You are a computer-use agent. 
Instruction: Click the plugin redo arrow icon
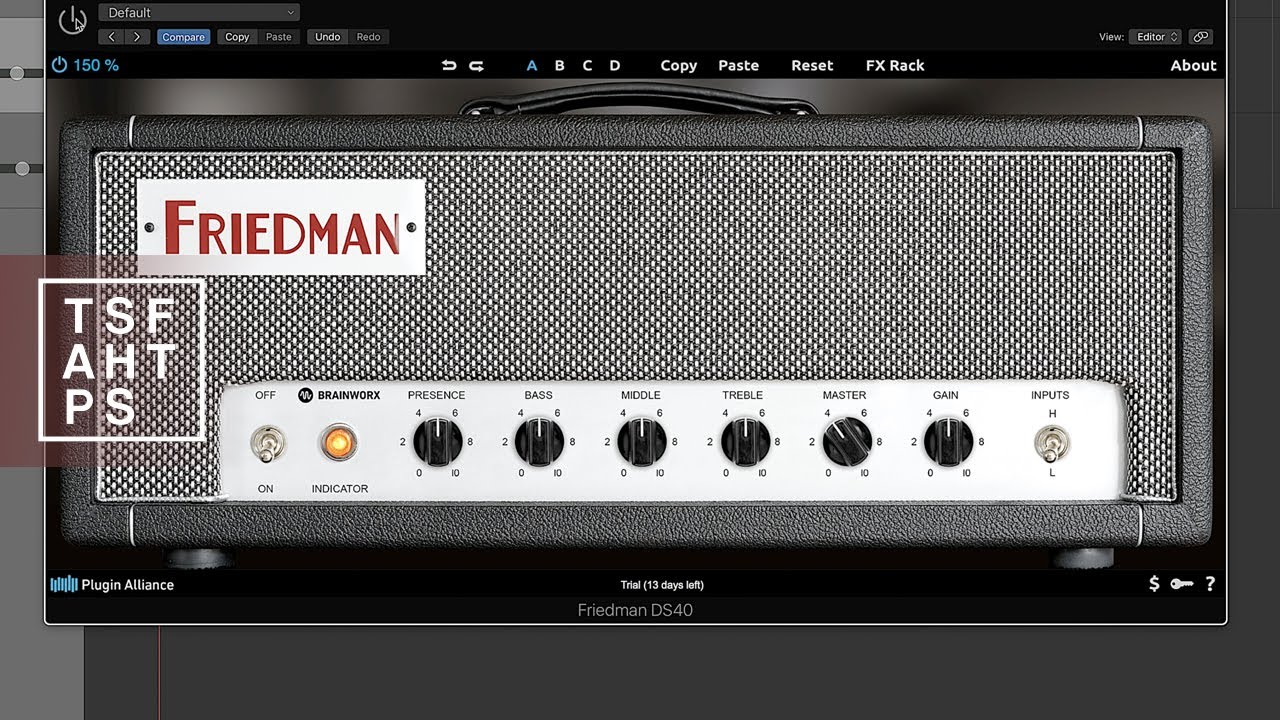[476, 65]
